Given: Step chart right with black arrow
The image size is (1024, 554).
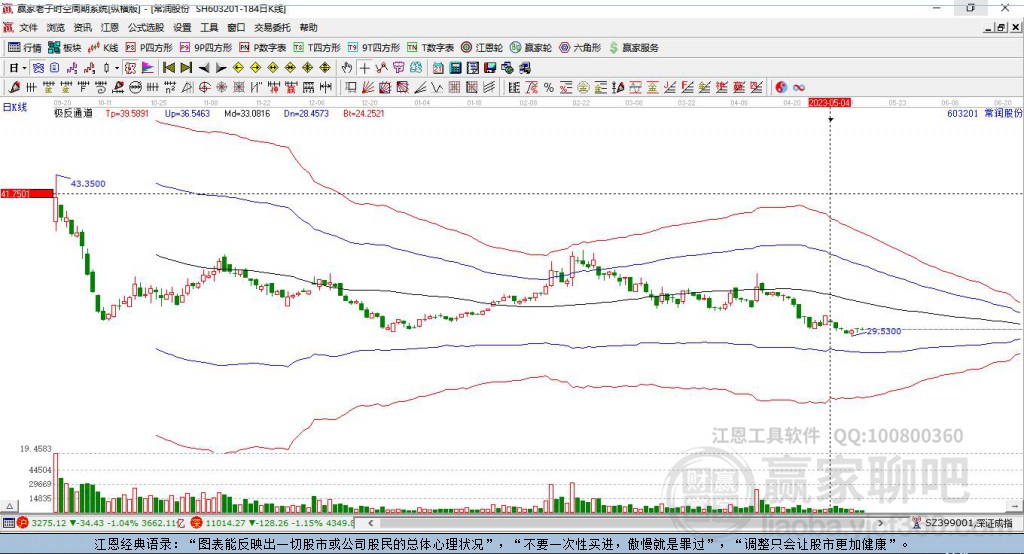Looking at the screenshot, I should click(x=221, y=68).
